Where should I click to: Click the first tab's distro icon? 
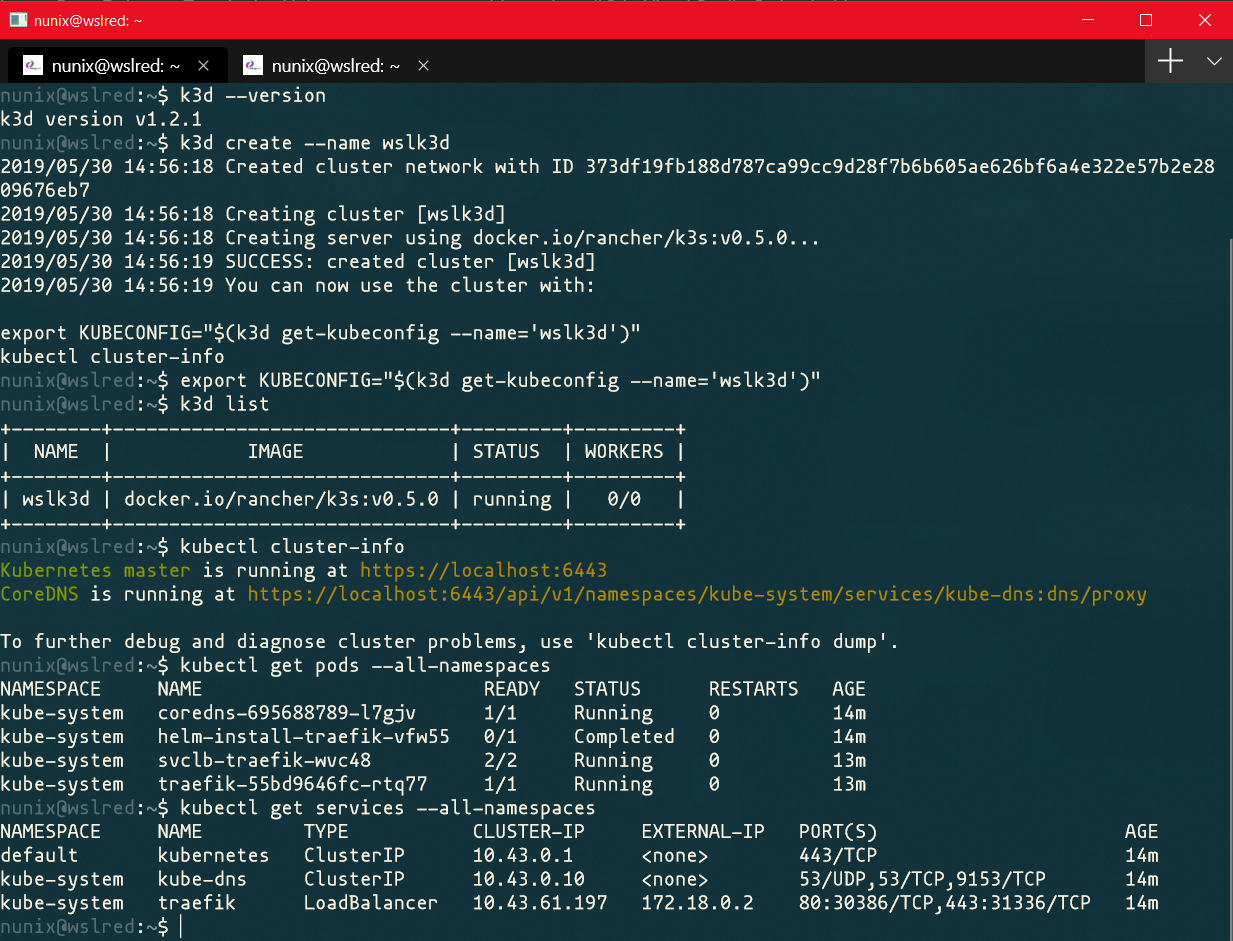[x=33, y=65]
